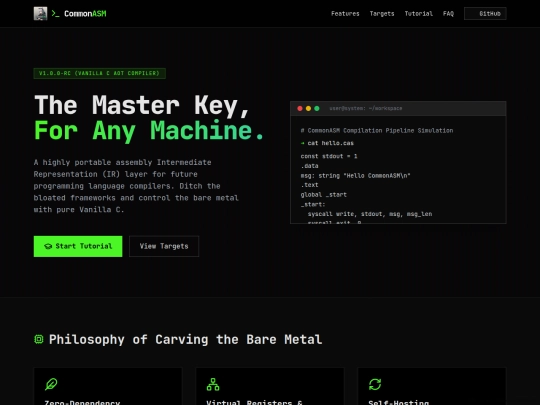Viewport: 540px width, 405px height.
Task: Click the 'msg: string' code line
Action: [x=355, y=176]
